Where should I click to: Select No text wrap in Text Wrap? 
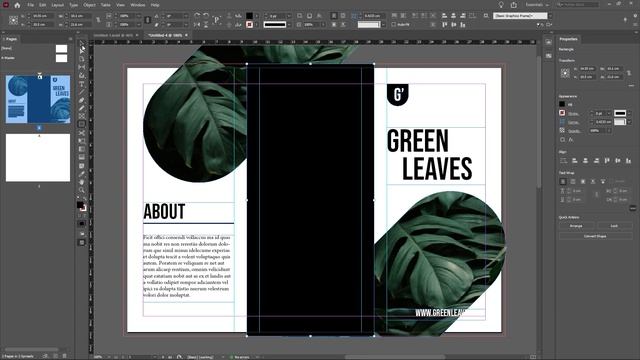pyautogui.click(x=563, y=181)
